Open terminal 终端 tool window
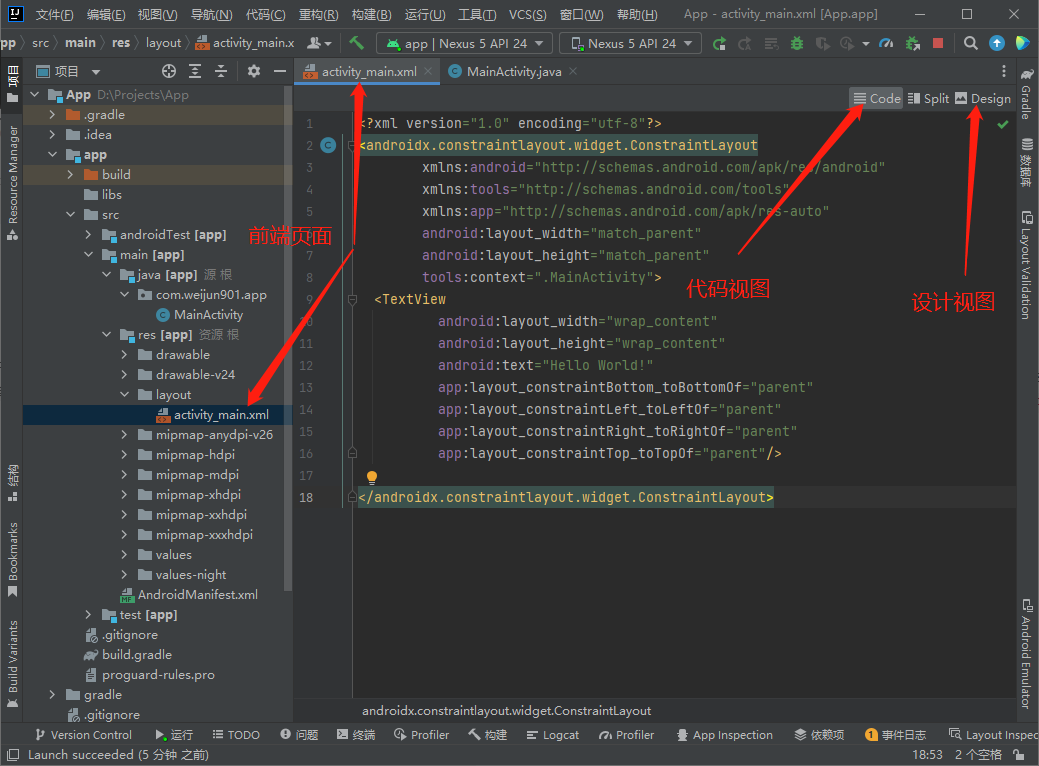Viewport: 1039px width, 766px height. (x=356, y=735)
